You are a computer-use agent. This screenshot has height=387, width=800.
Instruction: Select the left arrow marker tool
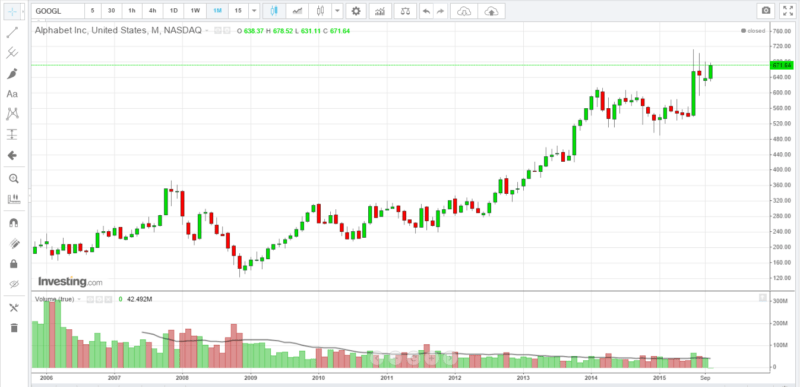tap(12, 156)
